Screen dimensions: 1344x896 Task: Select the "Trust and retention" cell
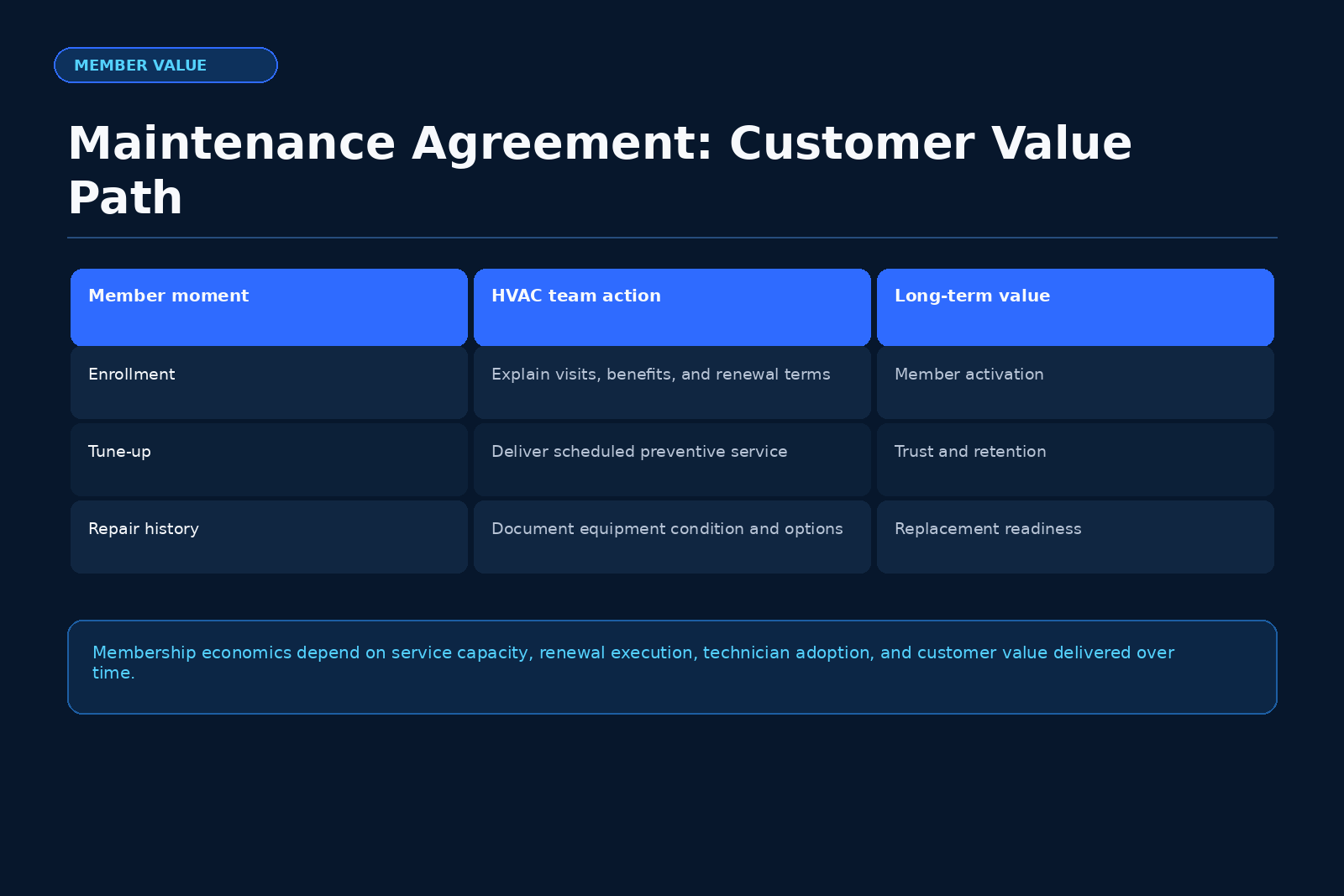tap(1075, 460)
